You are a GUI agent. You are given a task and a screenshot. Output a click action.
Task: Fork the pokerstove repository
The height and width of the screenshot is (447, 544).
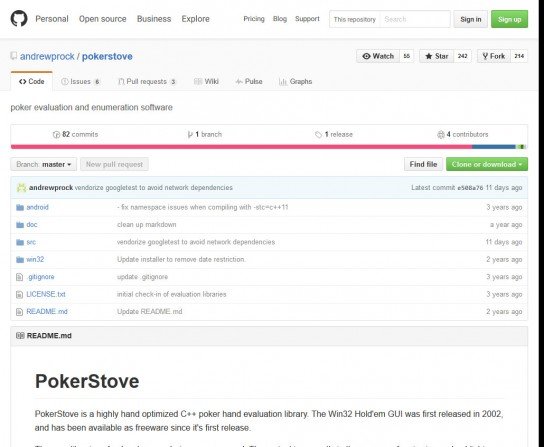point(494,56)
